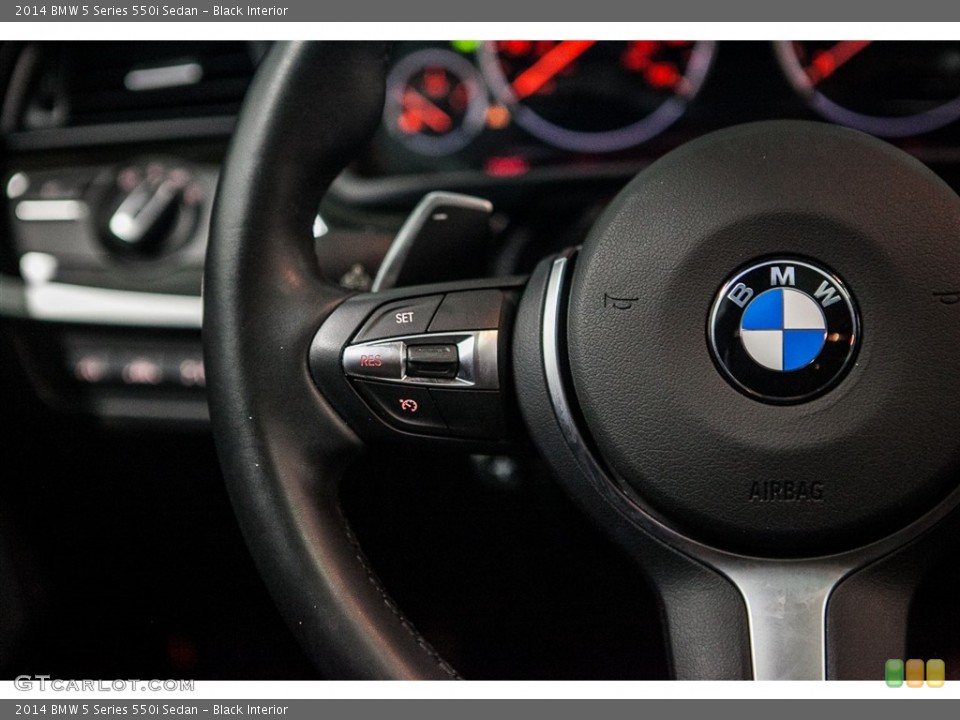This screenshot has height=720, width=960.
Task: Click the cruise control rocker switch
Action: [x=432, y=361]
